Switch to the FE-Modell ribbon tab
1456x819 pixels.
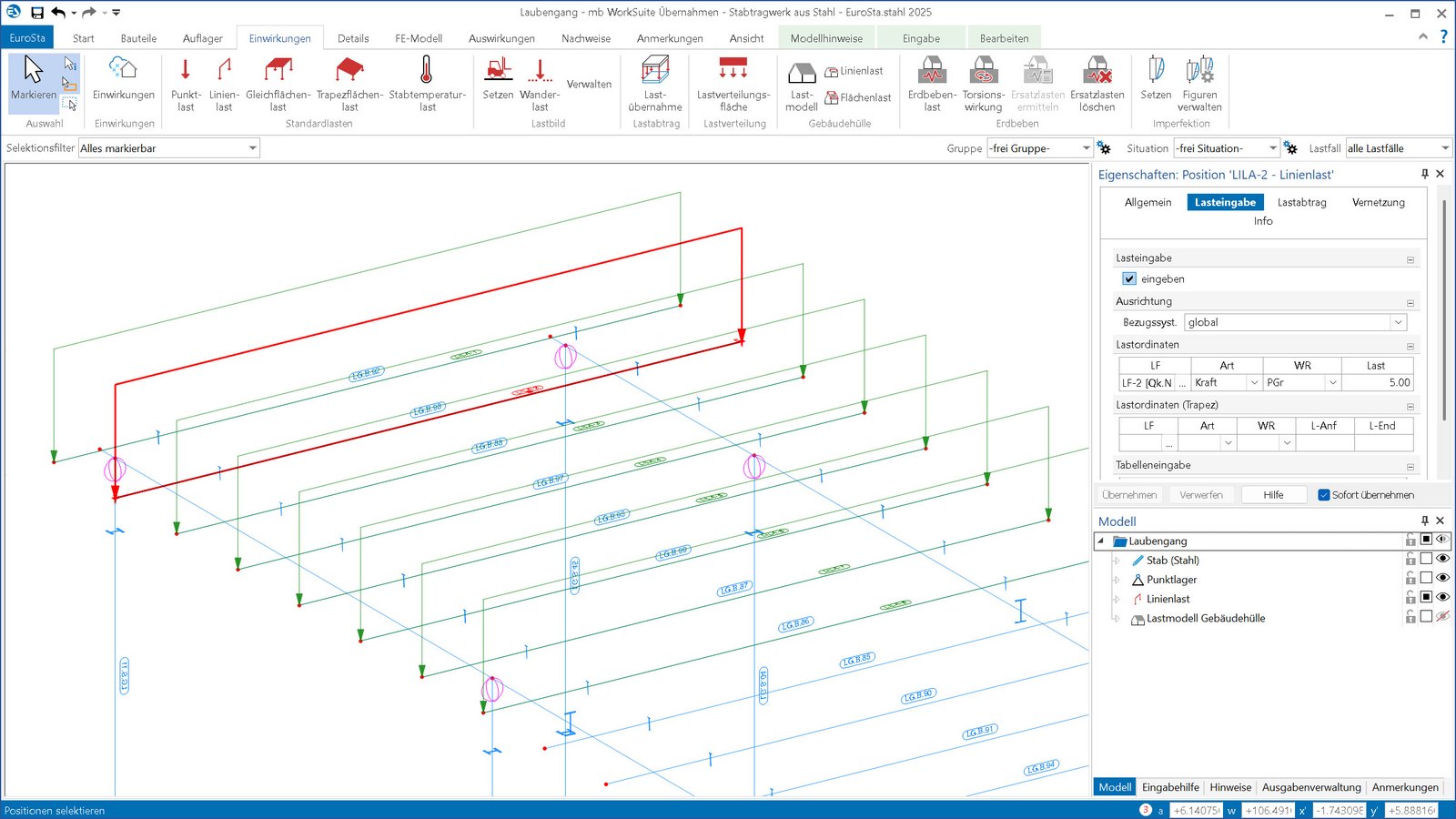[419, 38]
